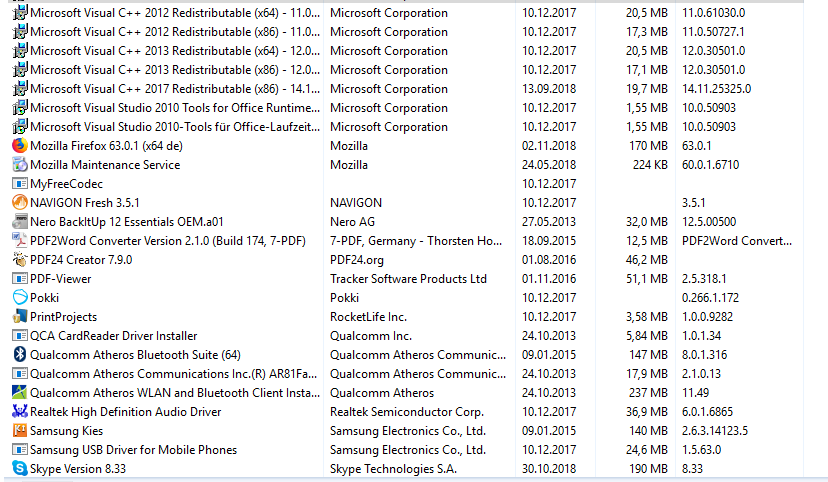Select Skype Version 8.33 program name

(x=78, y=469)
